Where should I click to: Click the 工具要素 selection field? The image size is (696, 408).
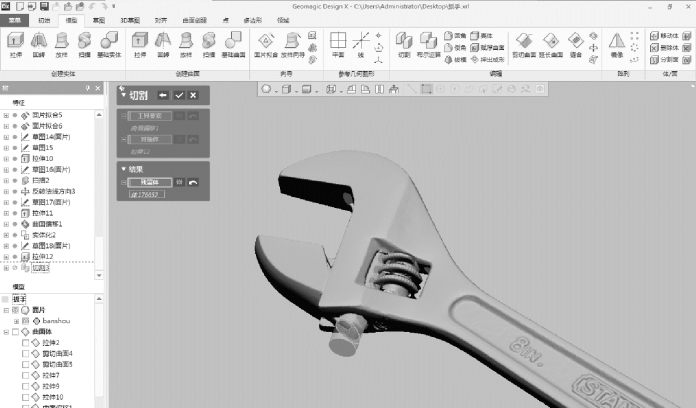click(x=150, y=116)
